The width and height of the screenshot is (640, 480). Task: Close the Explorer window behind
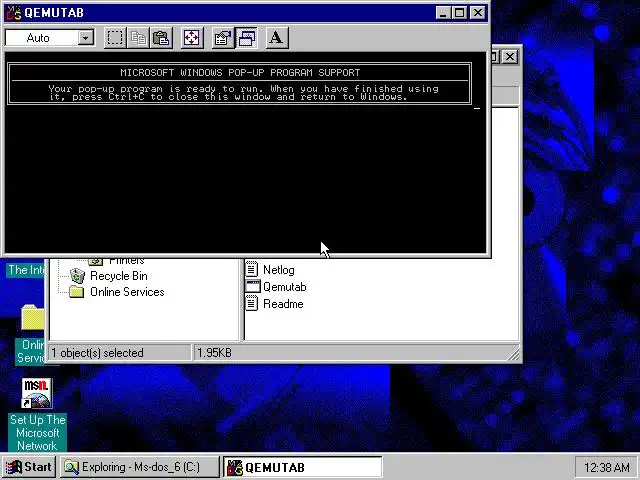510,57
